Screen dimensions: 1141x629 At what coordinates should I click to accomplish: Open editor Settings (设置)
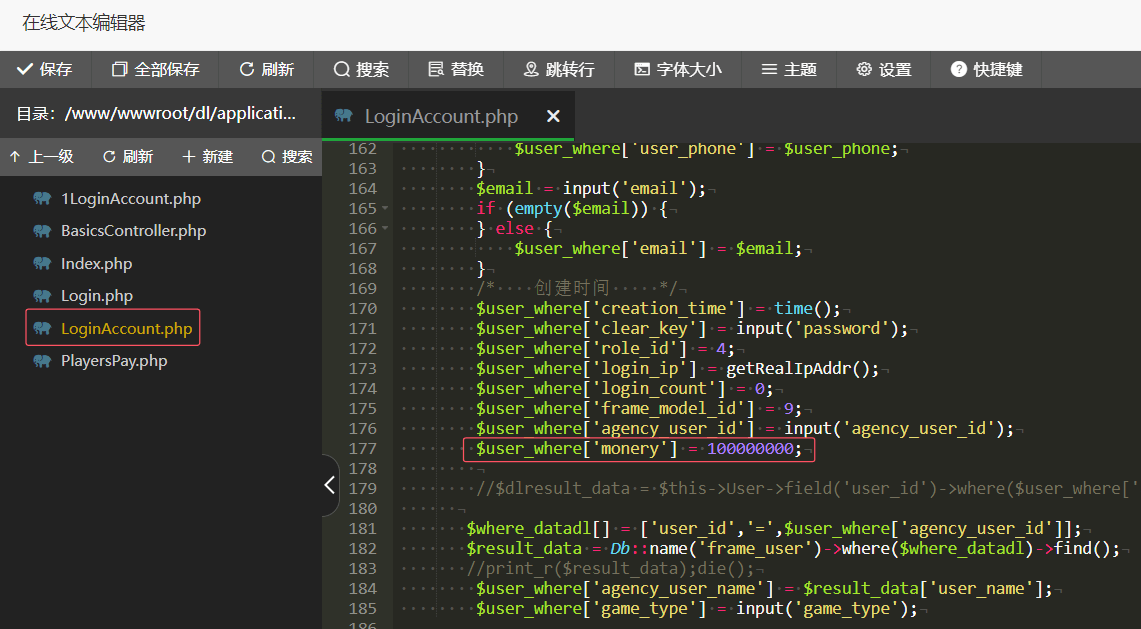click(884, 69)
